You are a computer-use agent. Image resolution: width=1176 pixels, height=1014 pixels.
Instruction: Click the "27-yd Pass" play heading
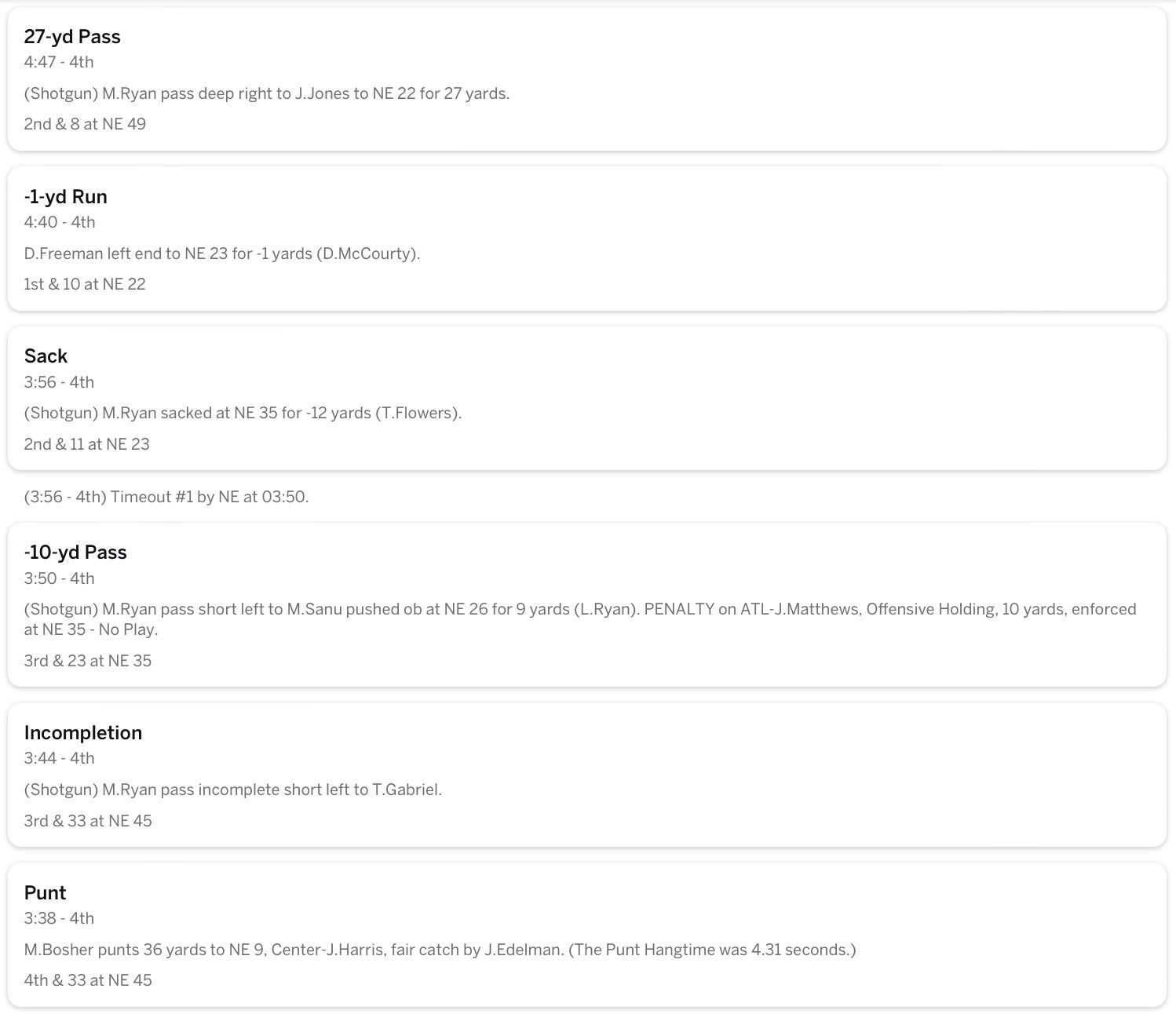point(72,37)
